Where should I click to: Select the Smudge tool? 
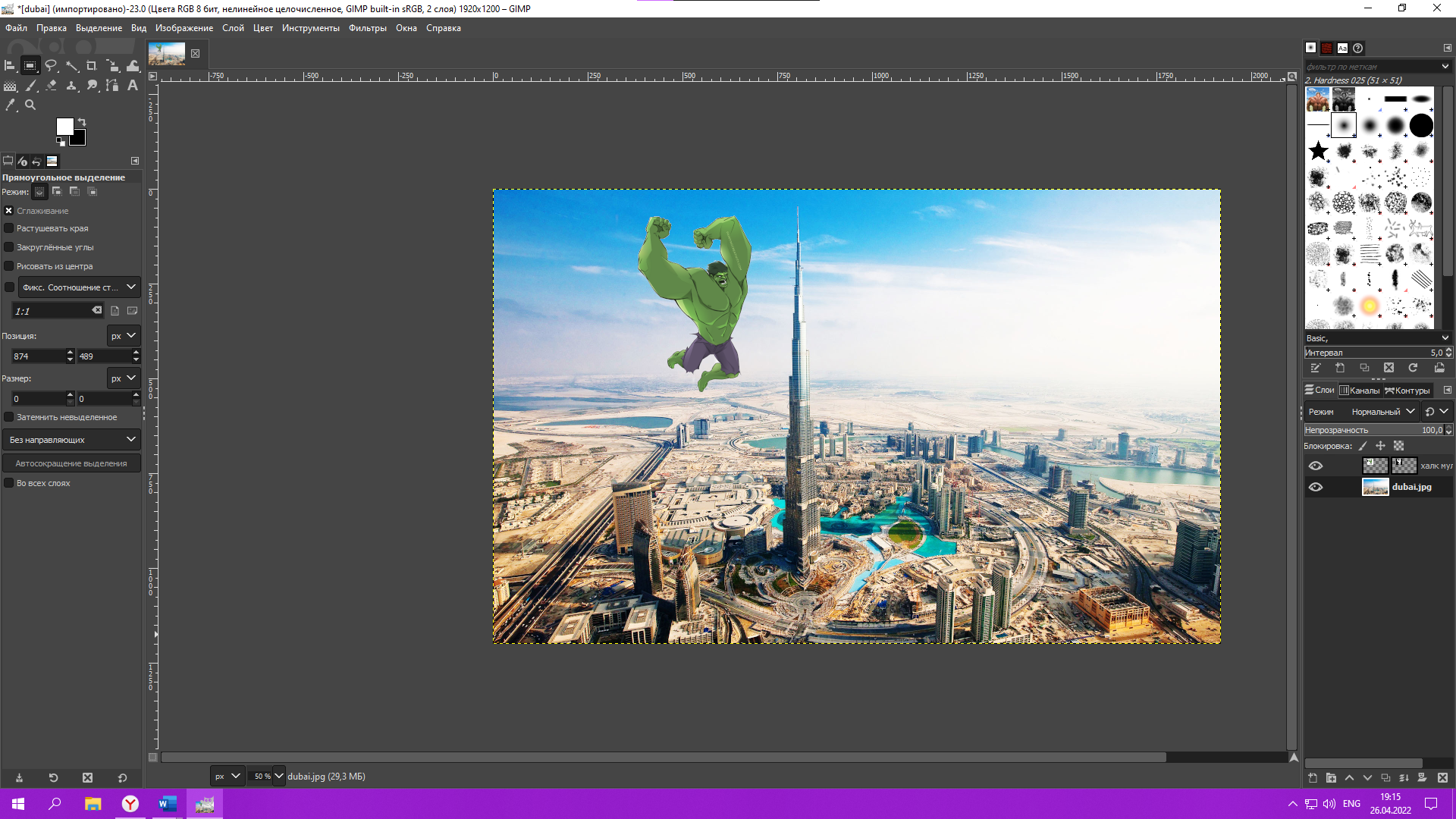92,86
